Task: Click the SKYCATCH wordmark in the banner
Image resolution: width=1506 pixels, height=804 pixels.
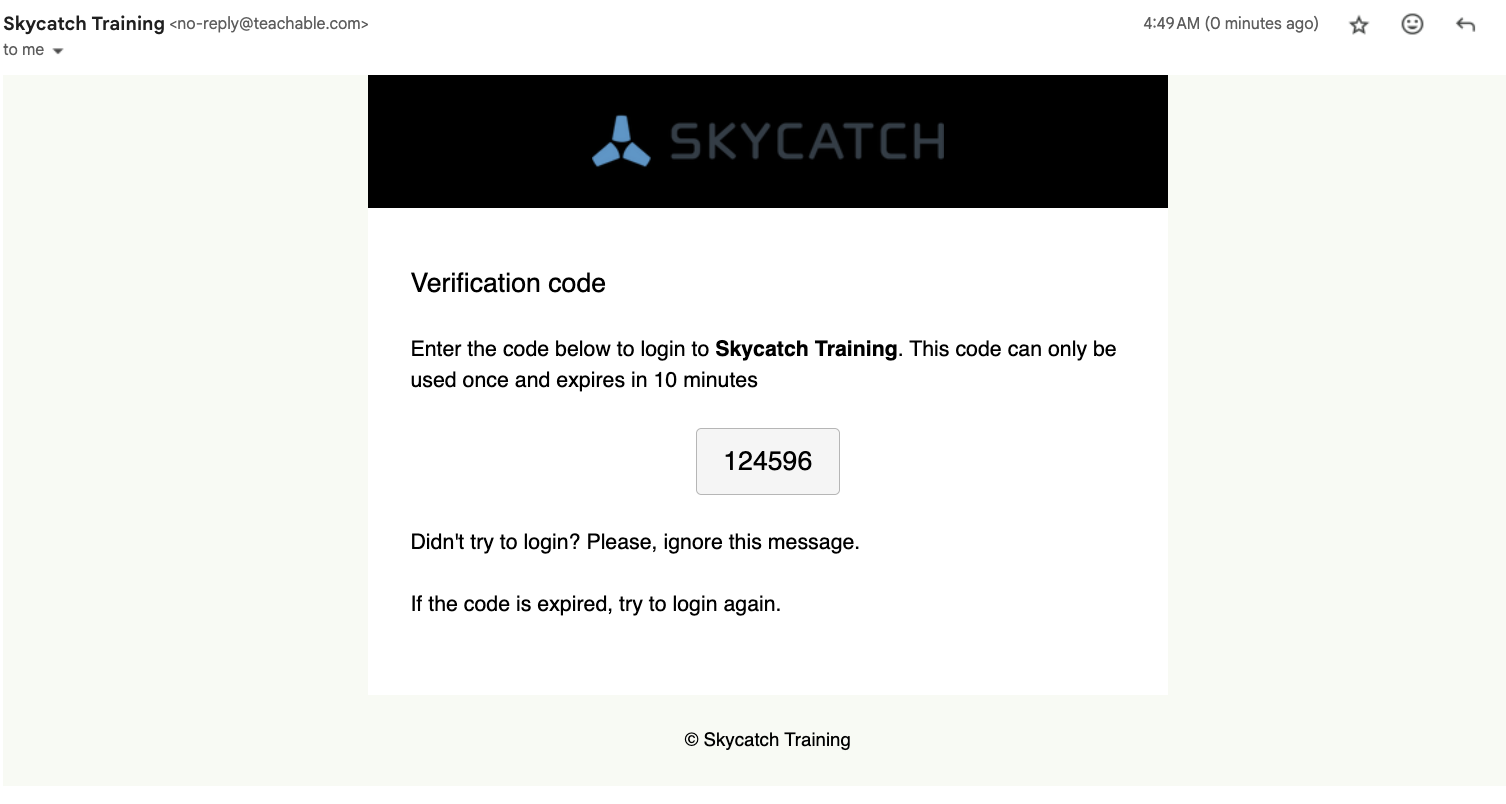Action: click(807, 141)
